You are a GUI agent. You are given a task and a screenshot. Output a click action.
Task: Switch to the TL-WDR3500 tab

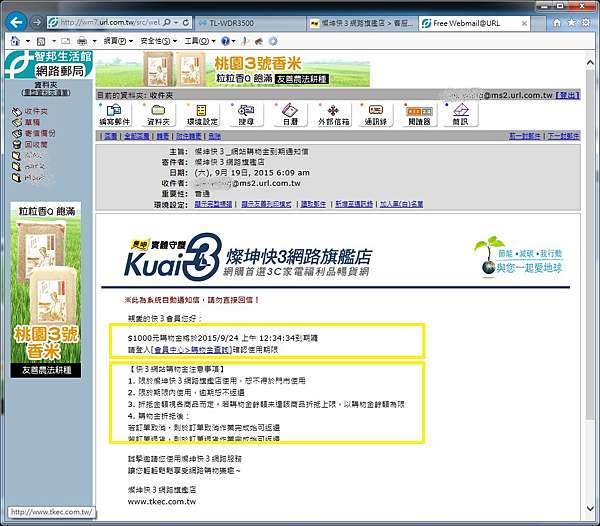click(250, 23)
